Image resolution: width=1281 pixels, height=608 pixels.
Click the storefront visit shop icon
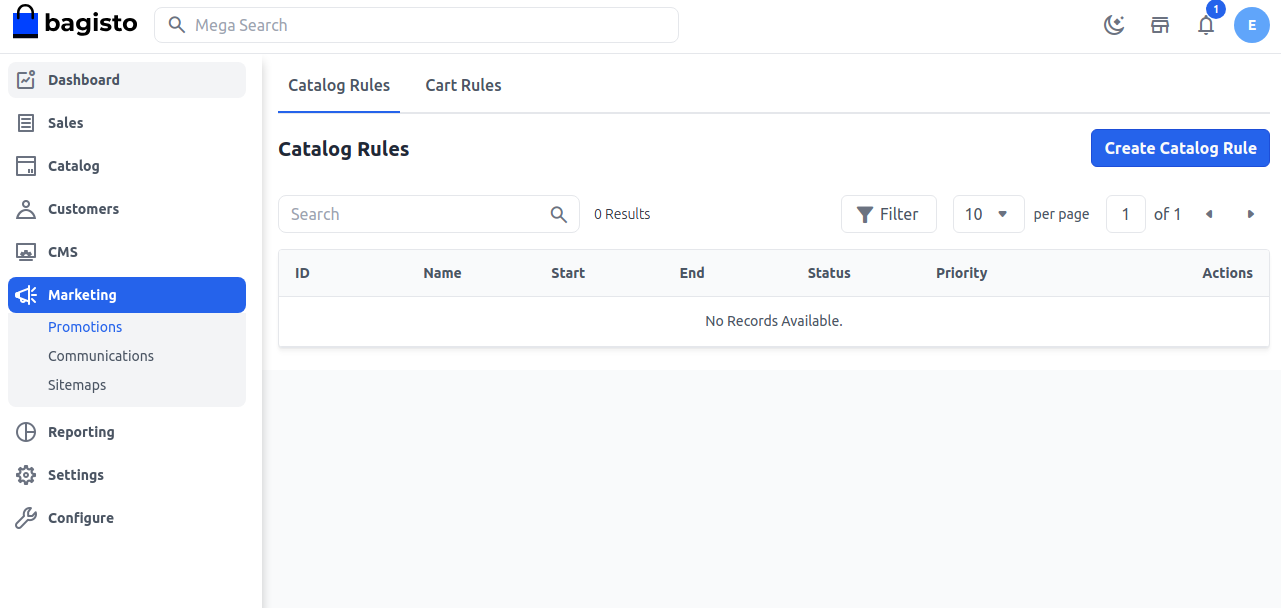click(x=1160, y=25)
